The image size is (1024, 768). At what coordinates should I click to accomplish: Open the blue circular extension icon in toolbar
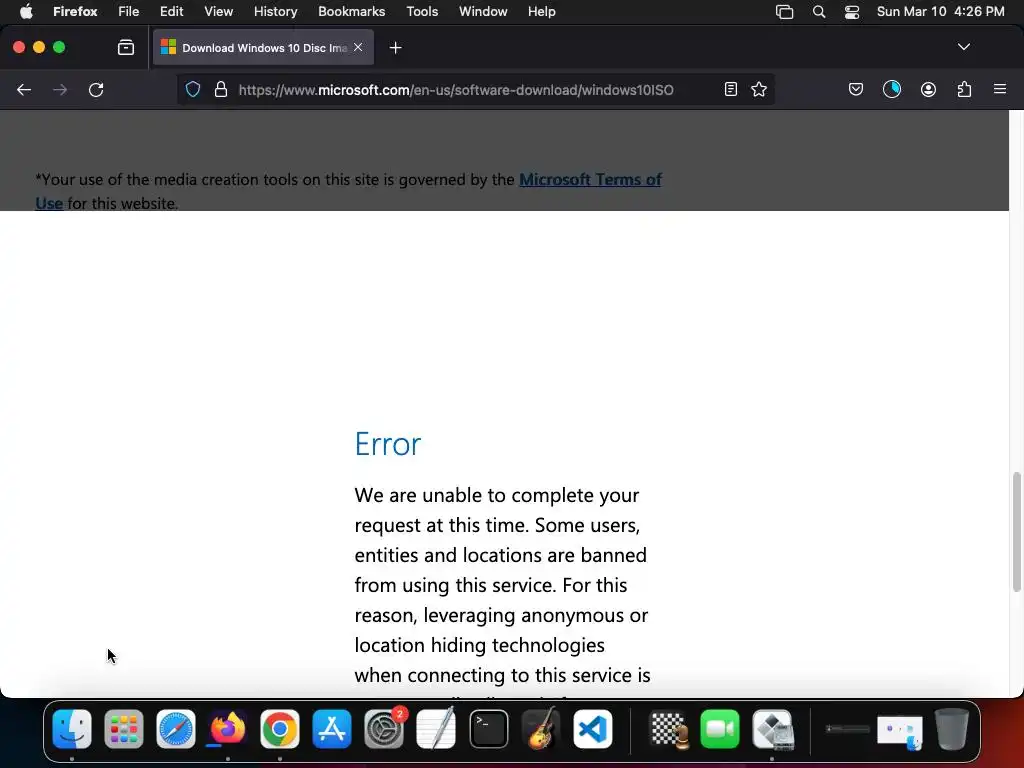(892, 89)
